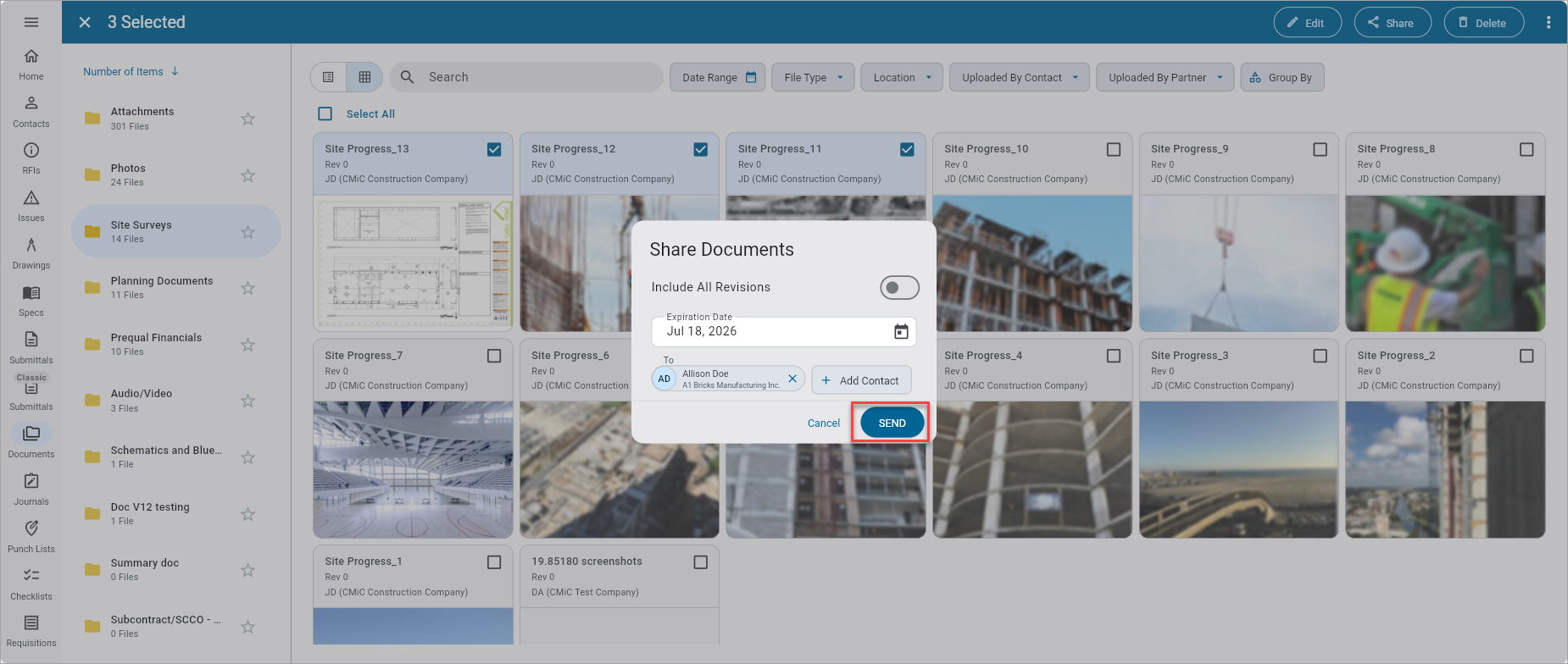Open the more options vertical dots menu
1568x664 pixels.
(x=1549, y=22)
